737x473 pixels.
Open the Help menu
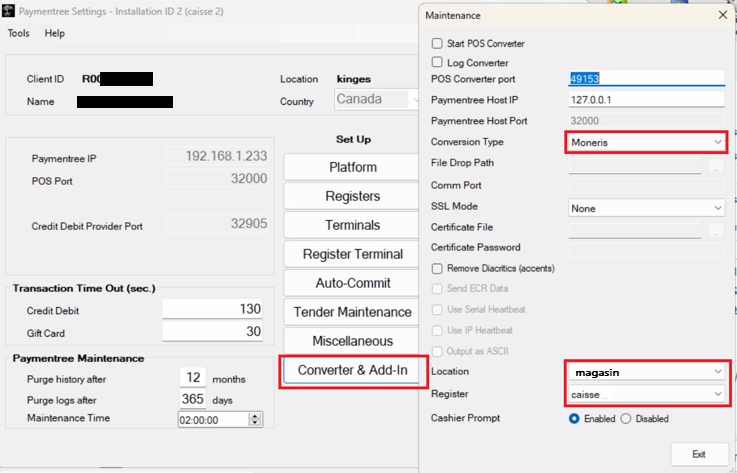(55, 33)
